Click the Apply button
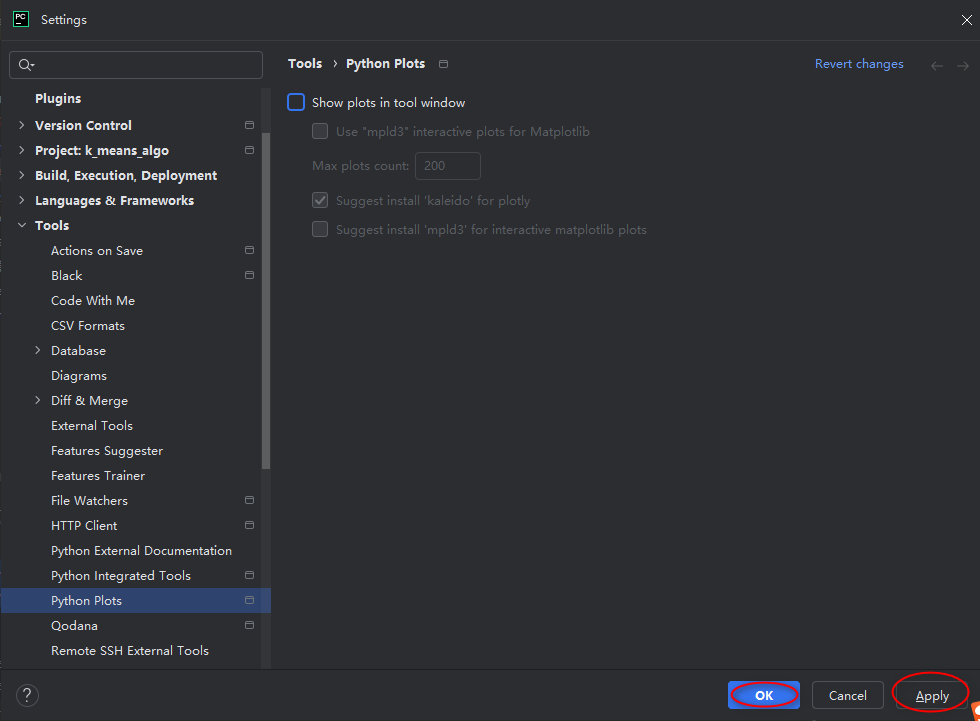 [932, 695]
